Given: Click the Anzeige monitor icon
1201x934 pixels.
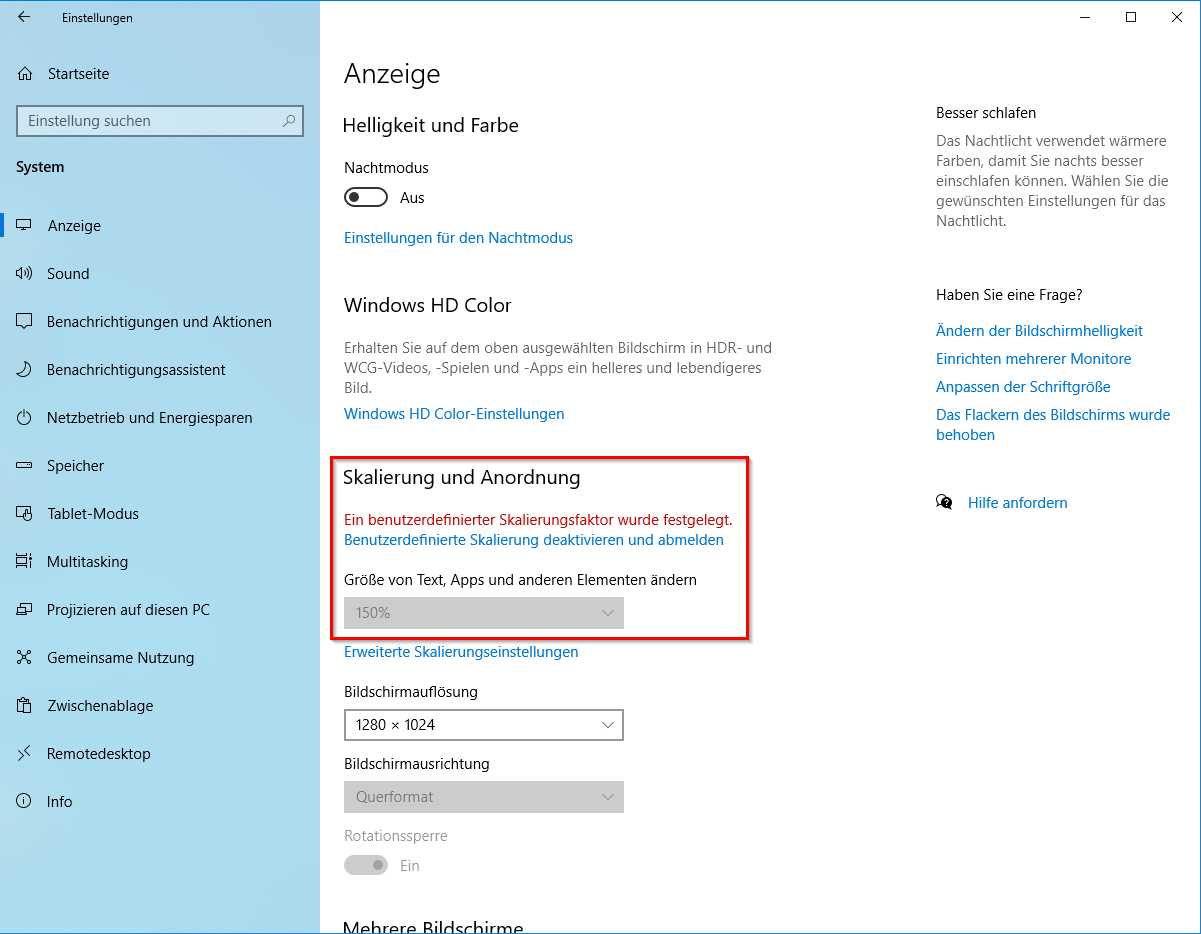Looking at the screenshot, I should 25,226.
